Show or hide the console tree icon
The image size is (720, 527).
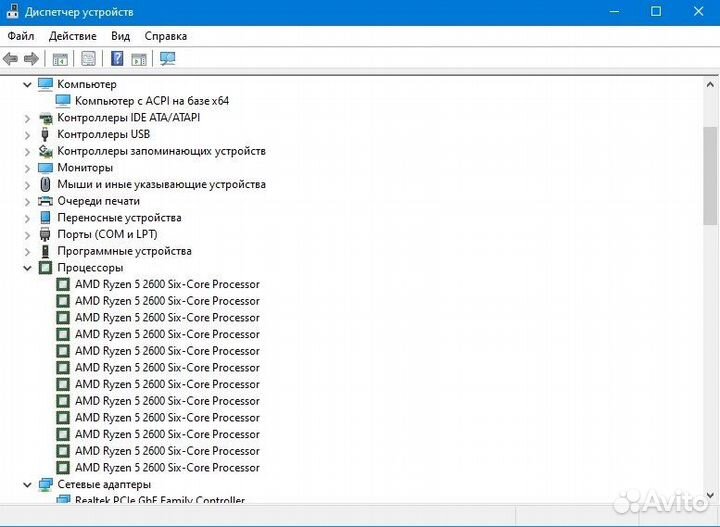coord(60,59)
